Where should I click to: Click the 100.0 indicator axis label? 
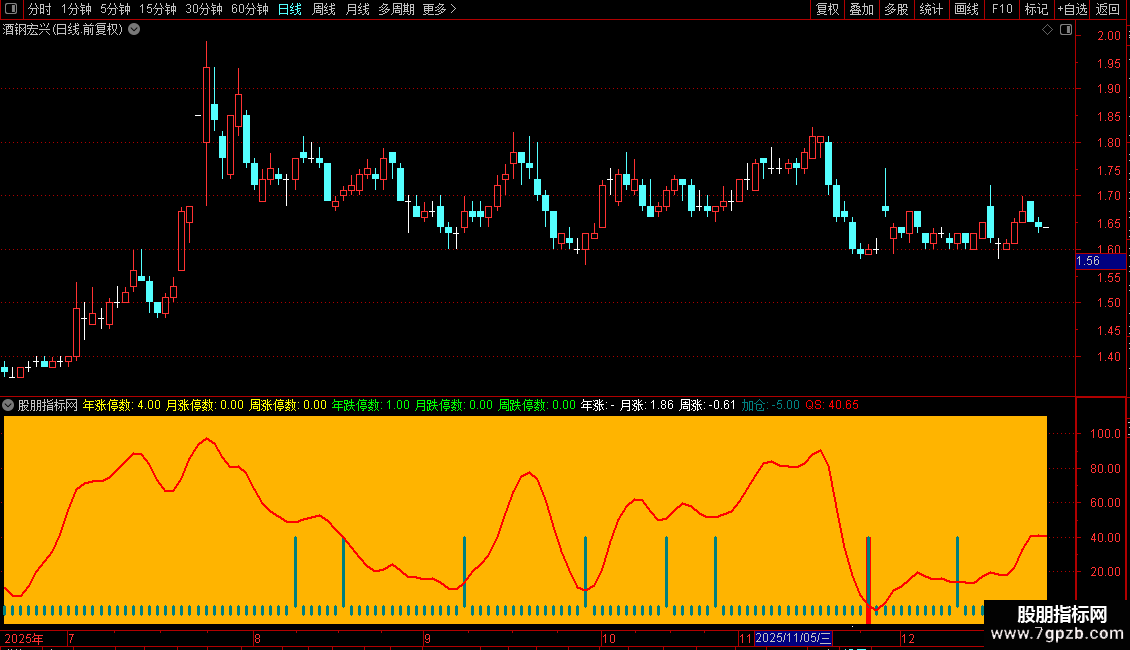pyautogui.click(x=1105, y=434)
